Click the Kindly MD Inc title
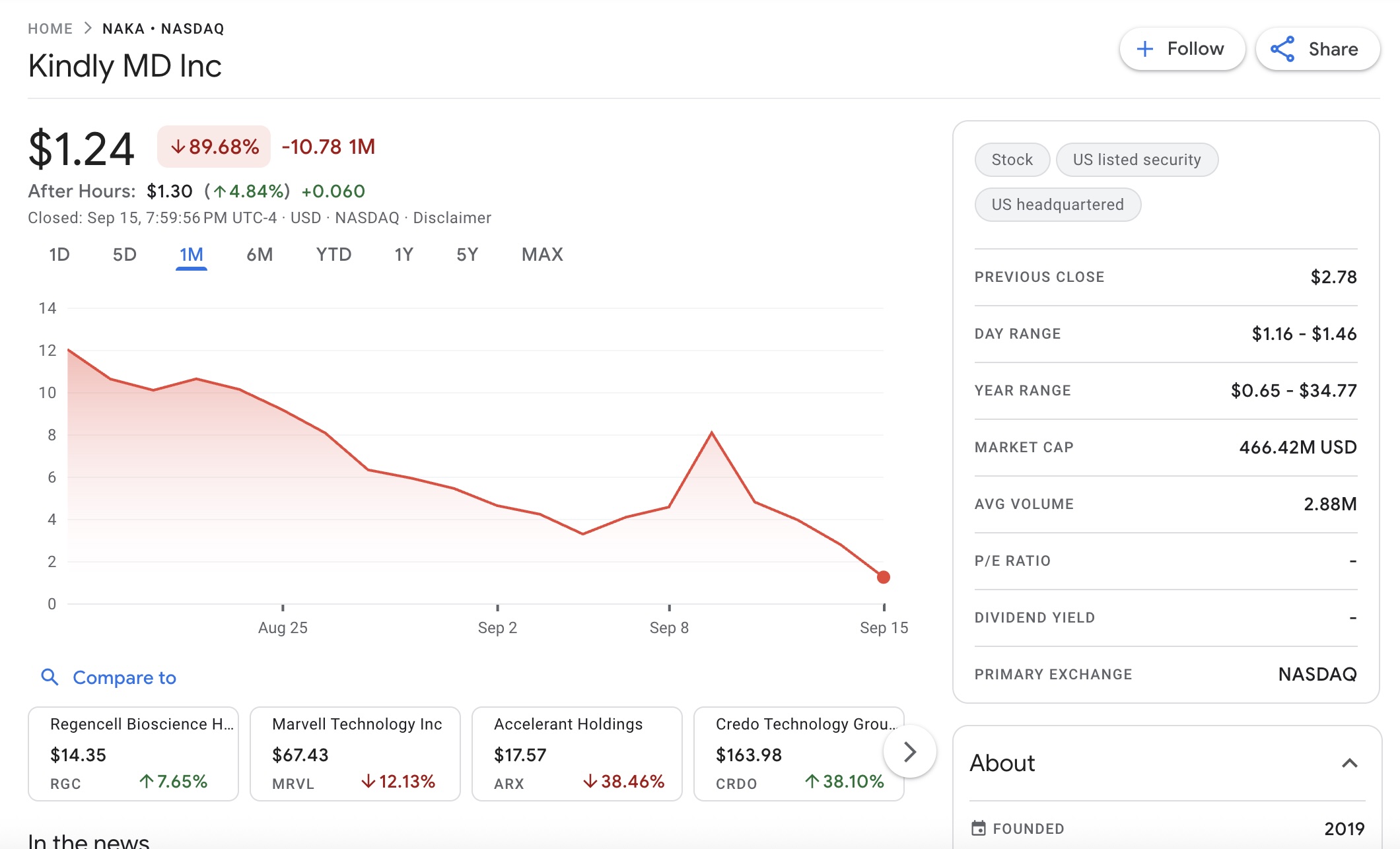1400x849 pixels. pyautogui.click(x=125, y=66)
